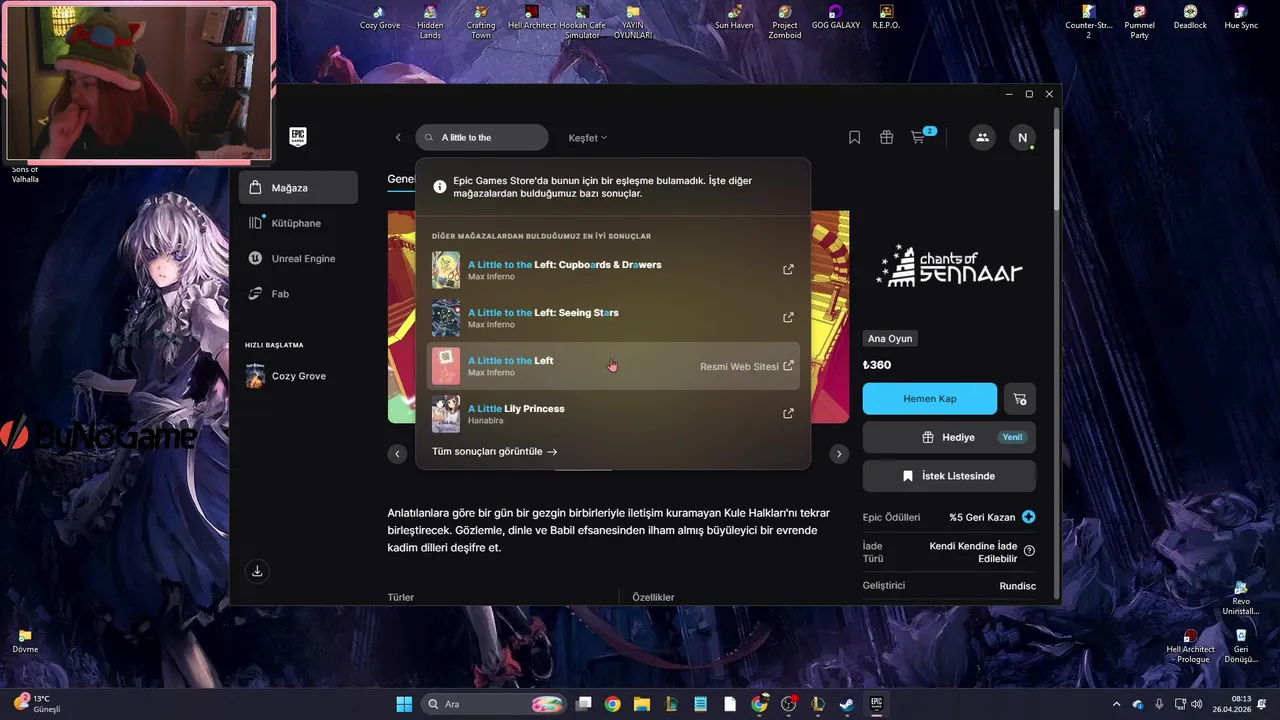Click the İstek Listesinde button
This screenshot has height=720, width=1280.
tap(949, 476)
